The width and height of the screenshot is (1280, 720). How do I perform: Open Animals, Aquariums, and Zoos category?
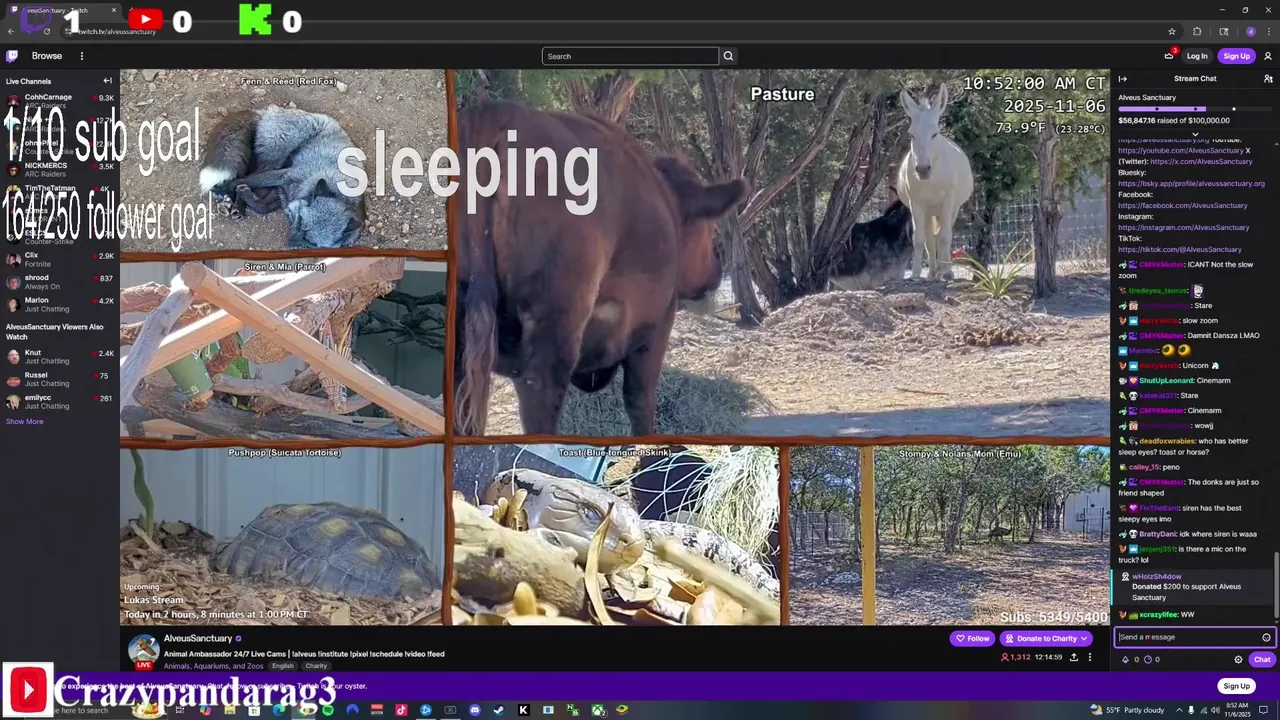(215, 666)
